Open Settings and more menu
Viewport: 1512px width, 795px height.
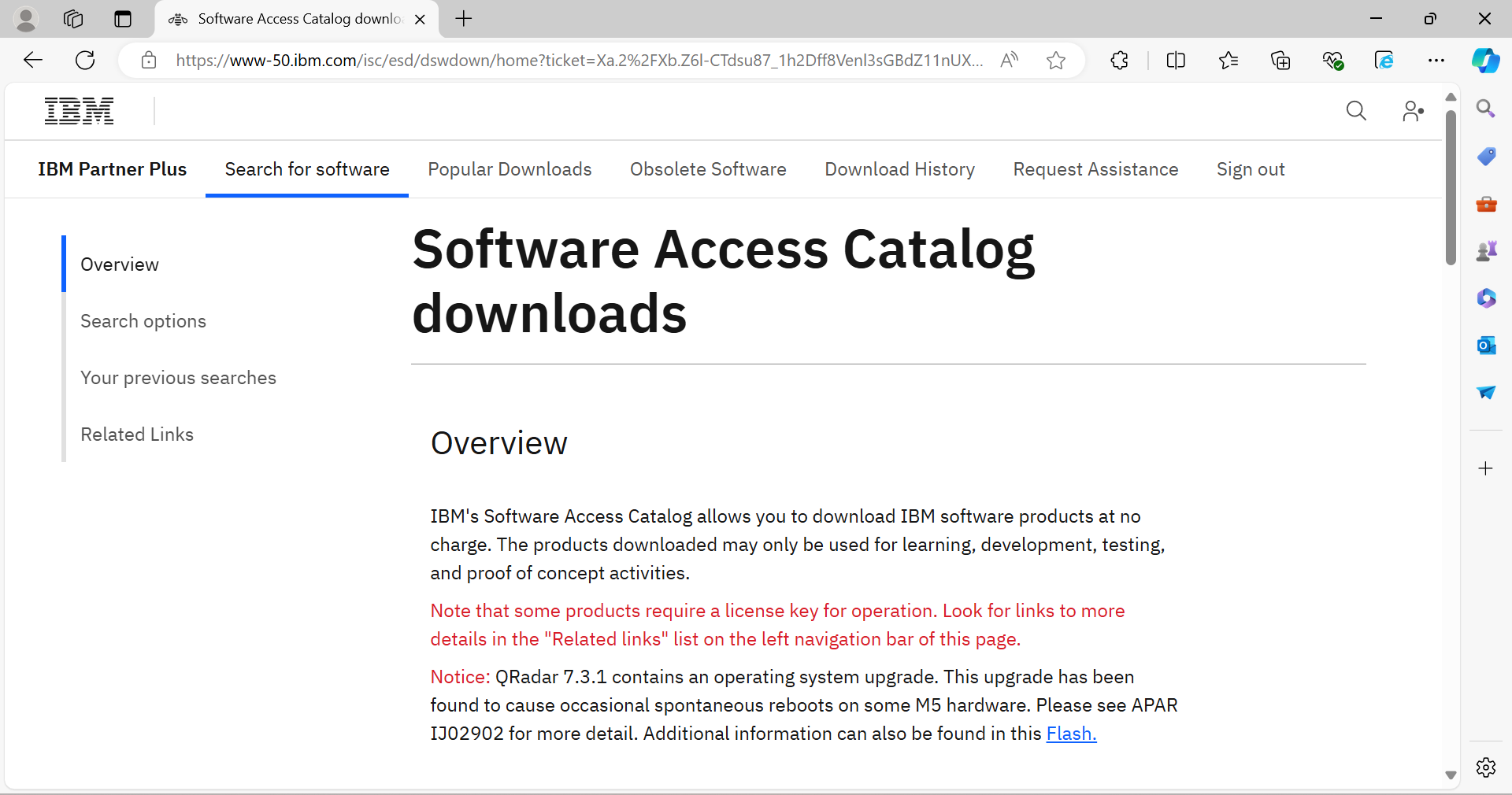pyautogui.click(x=1436, y=60)
